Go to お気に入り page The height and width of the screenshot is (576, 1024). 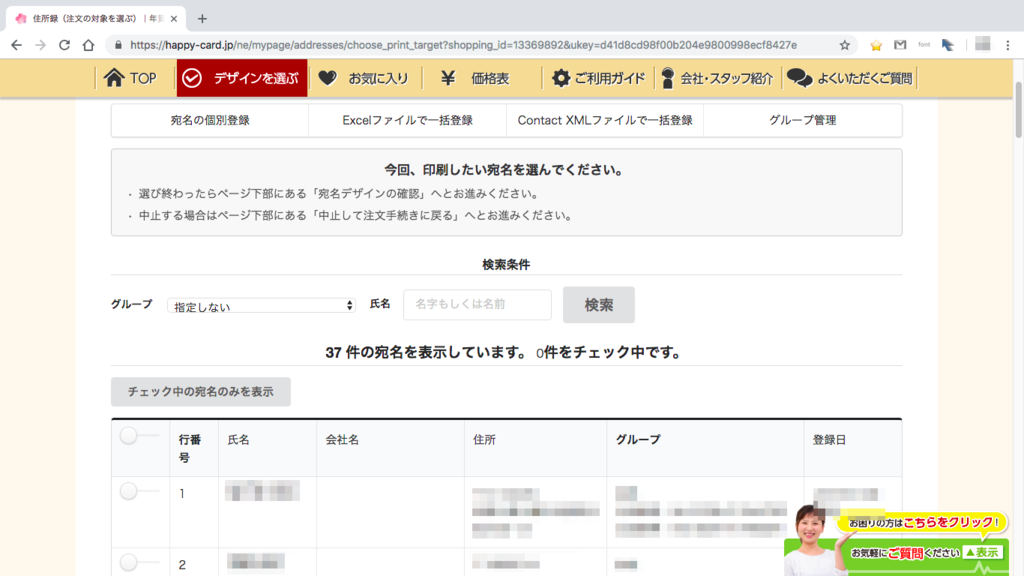pos(364,78)
